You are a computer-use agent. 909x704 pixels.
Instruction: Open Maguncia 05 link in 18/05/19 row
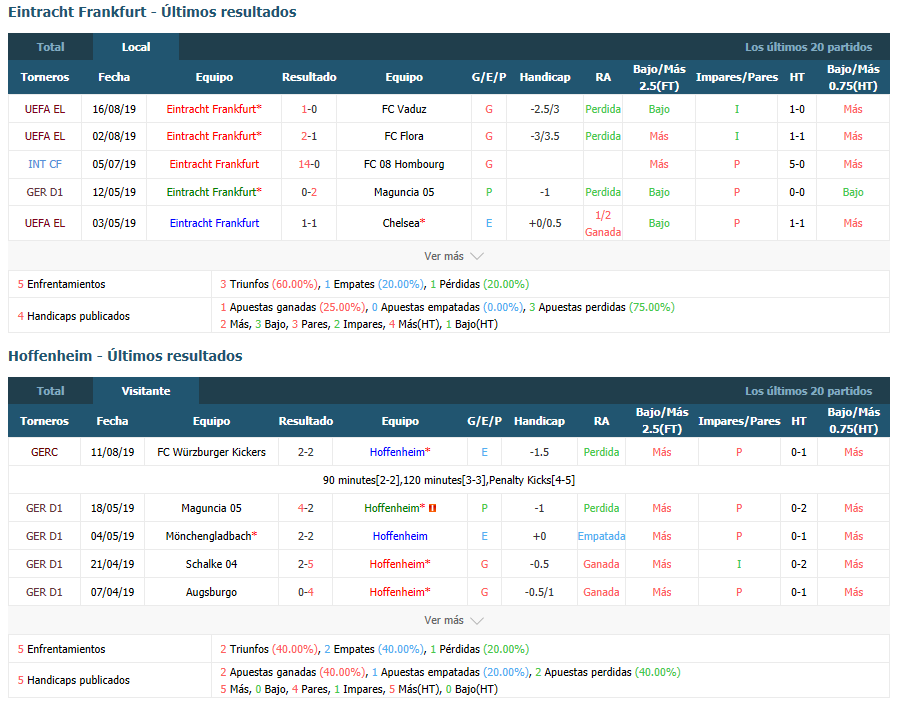211,508
